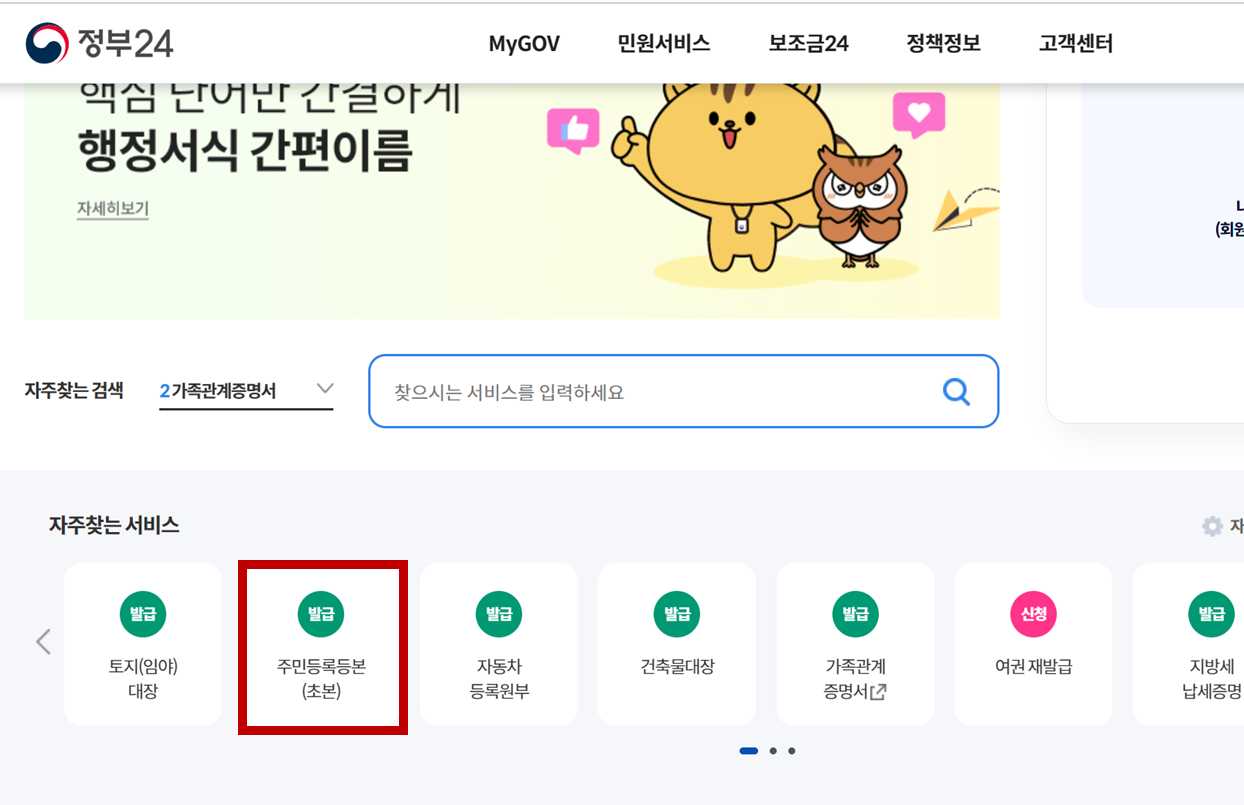
Task: Open the 가족관계증명서 search suggestion dropdown
Action: [245, 391]
